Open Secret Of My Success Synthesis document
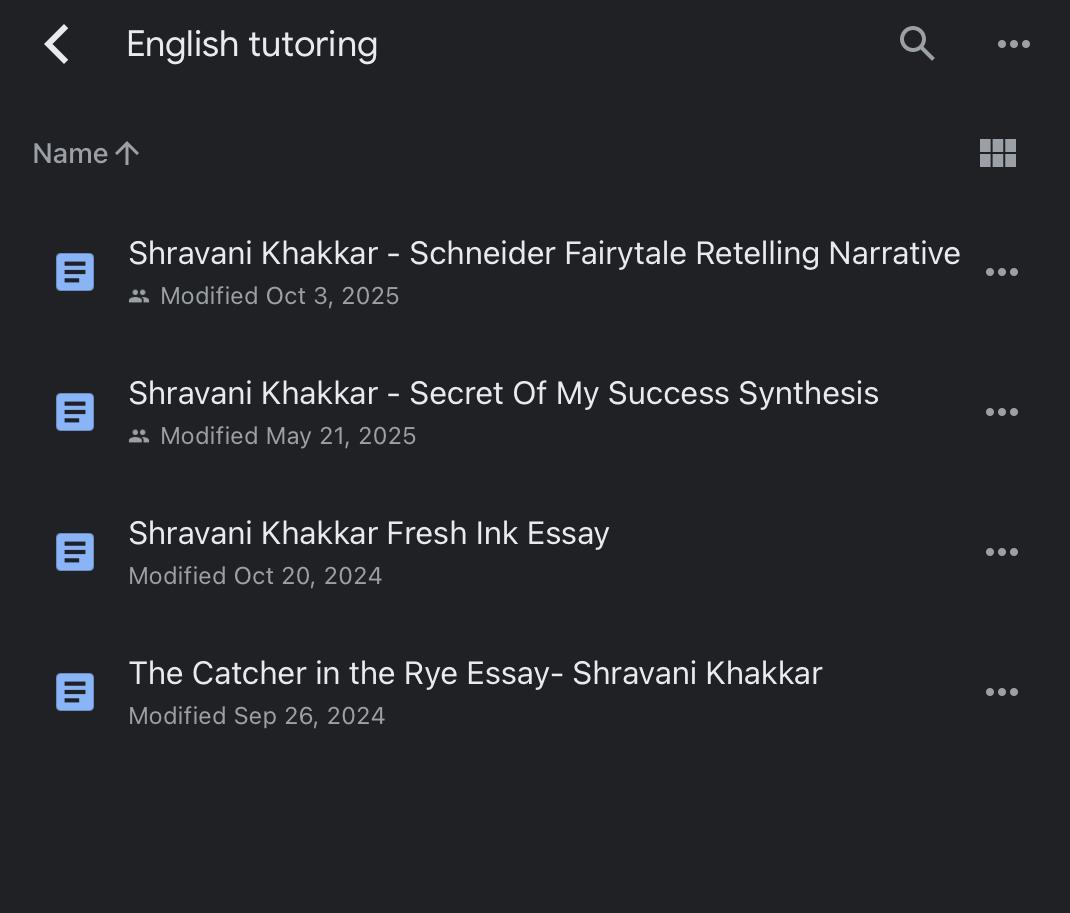This screenshot has width=1070, height=913. click(x=503, y=394)
